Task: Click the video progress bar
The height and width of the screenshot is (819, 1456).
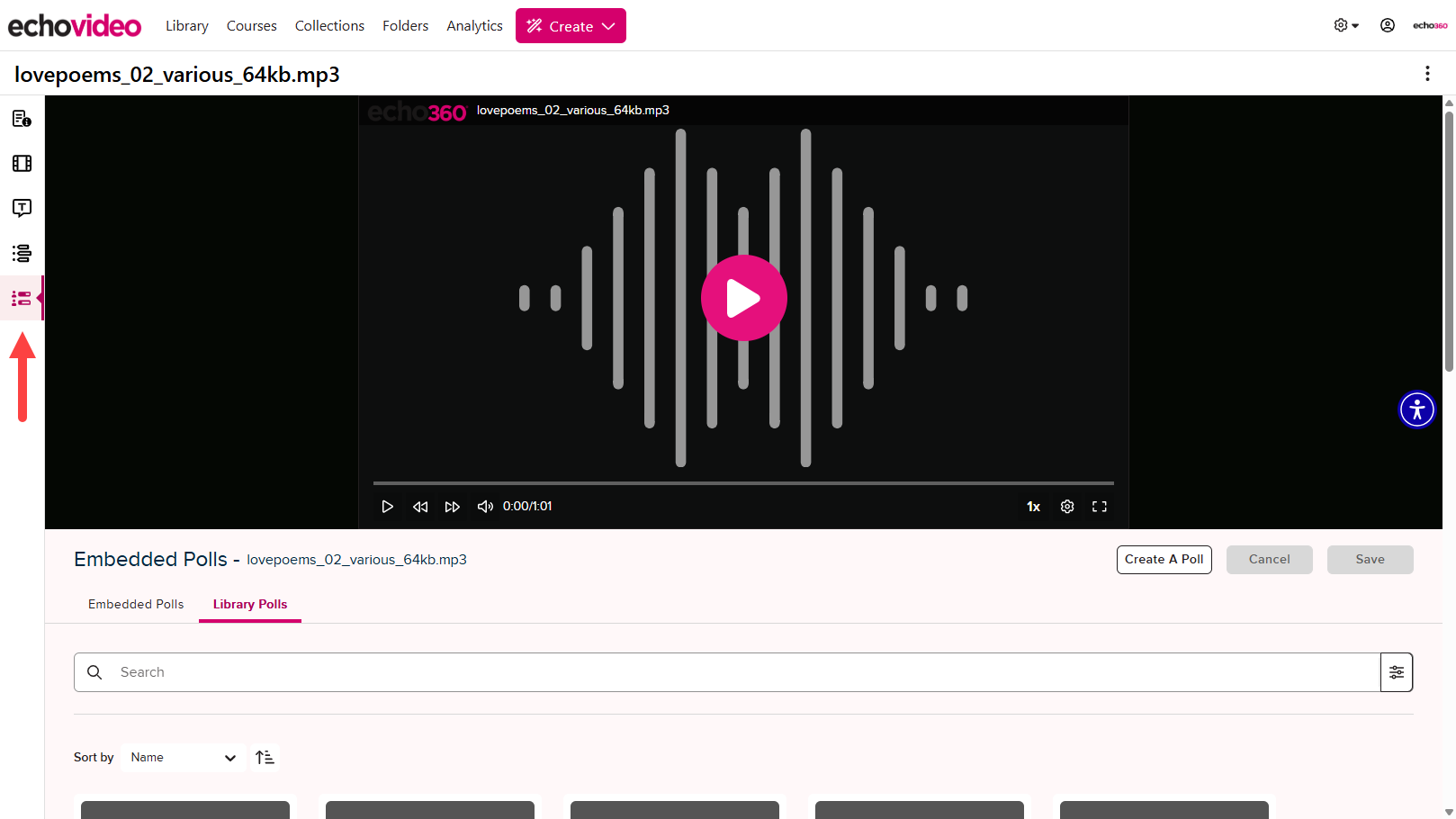Action: click(743, 482)
